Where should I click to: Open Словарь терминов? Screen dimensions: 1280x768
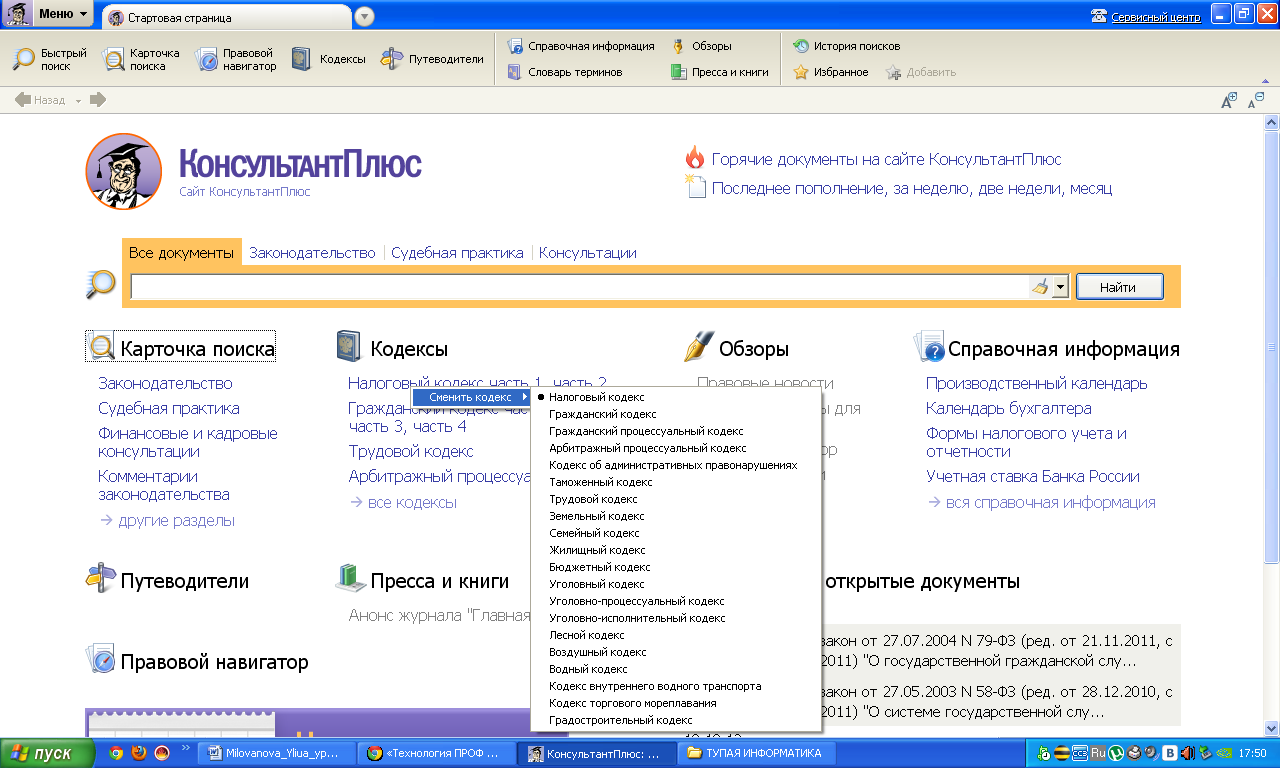[x=565, y=72]
